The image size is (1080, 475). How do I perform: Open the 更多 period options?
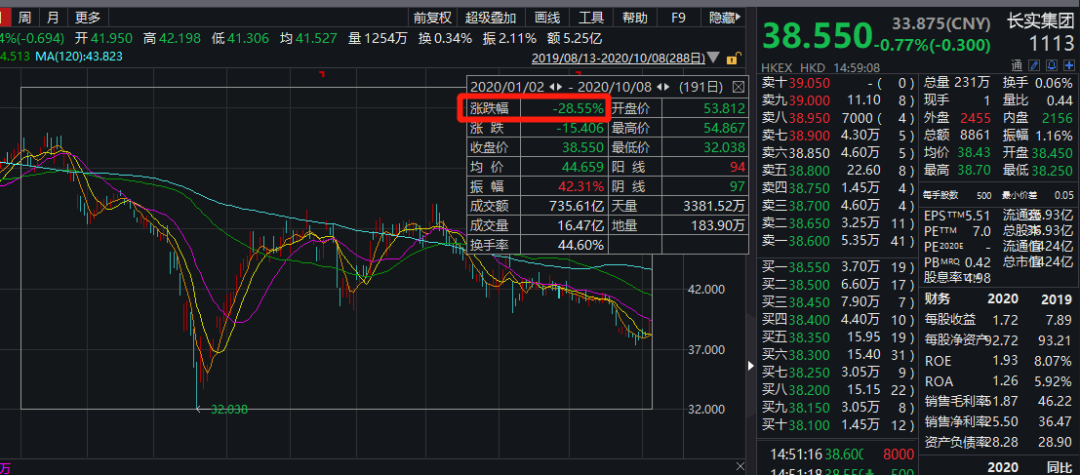(x=88, y=18)
